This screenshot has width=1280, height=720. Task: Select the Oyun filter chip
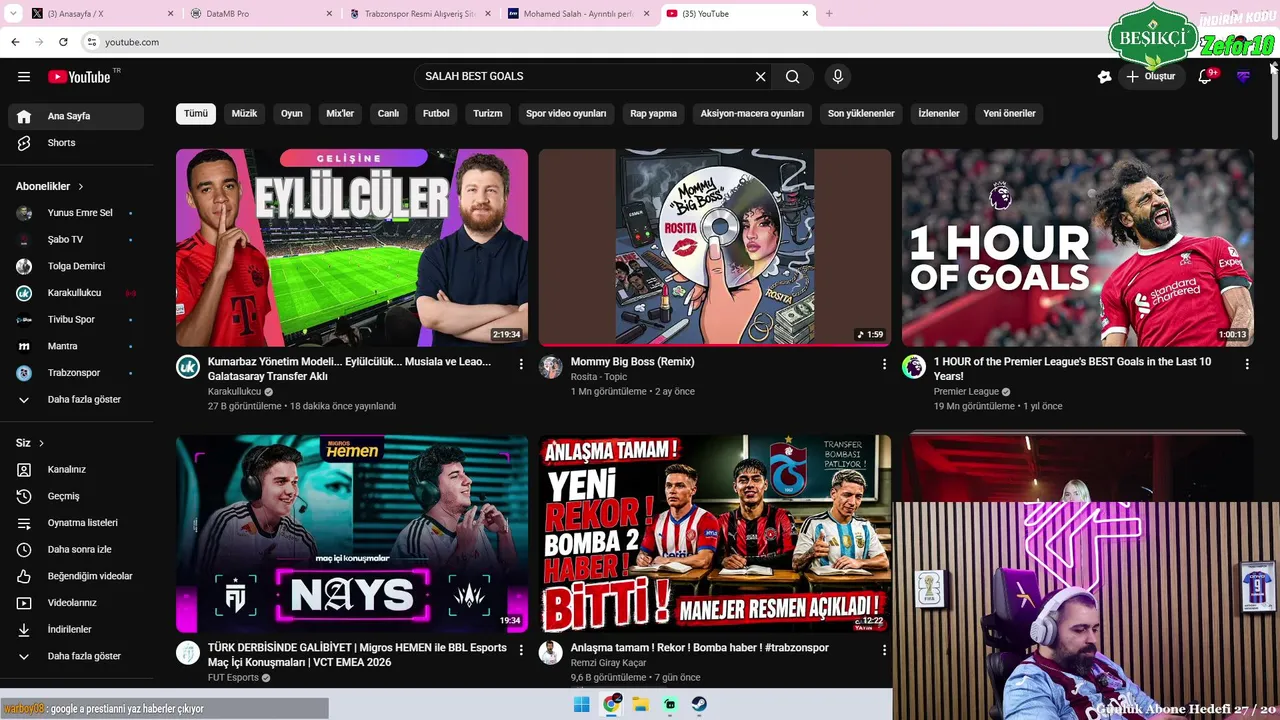292,114
